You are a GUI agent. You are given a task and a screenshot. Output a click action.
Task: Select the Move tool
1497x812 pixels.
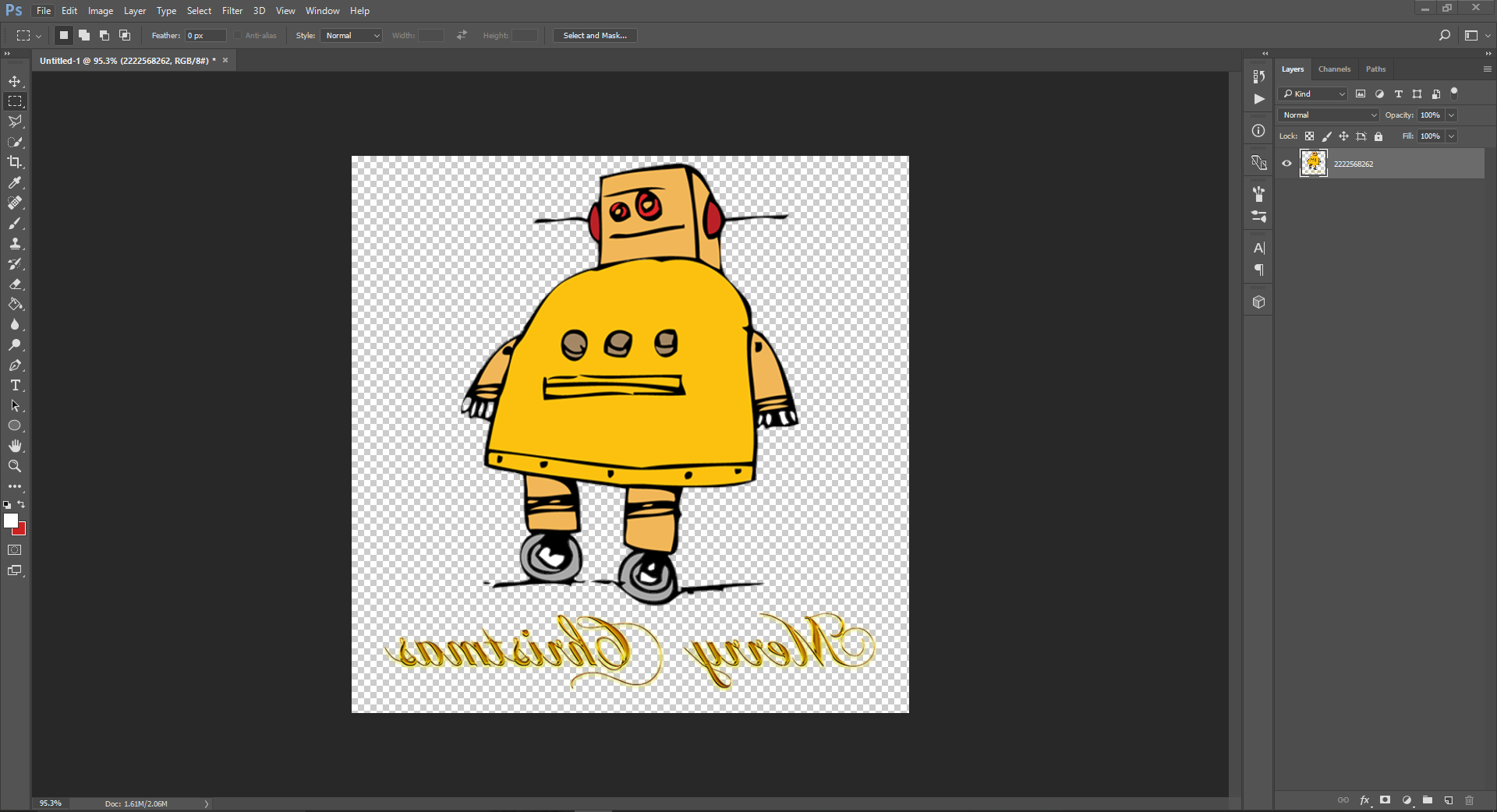pyautogui.click(x=15, y=81)
